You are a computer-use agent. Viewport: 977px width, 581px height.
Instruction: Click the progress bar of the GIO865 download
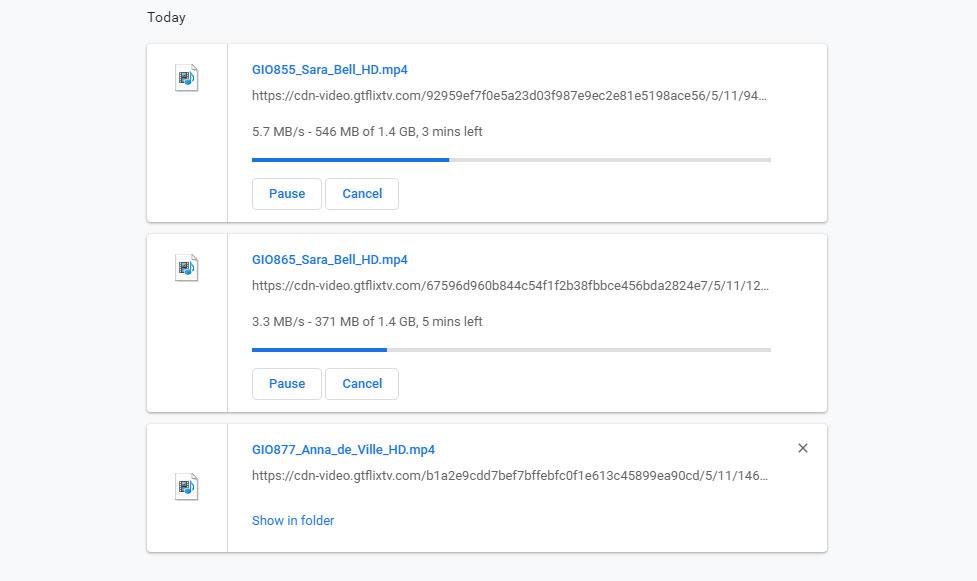511,350
